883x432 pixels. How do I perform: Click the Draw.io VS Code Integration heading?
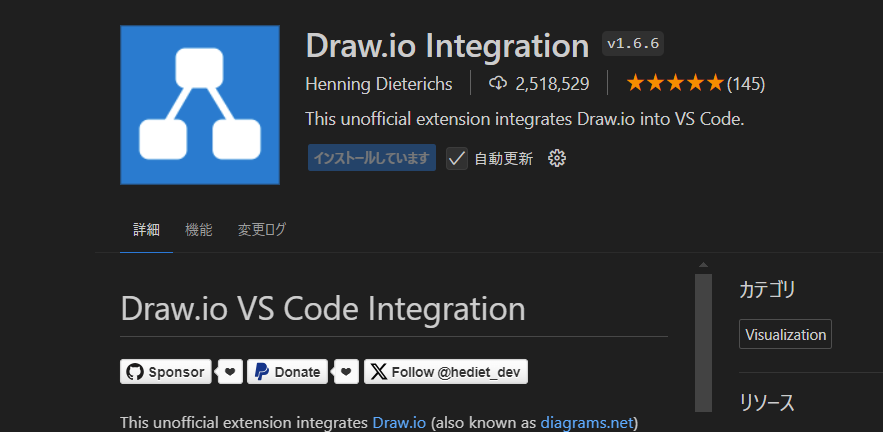pyautogui.click(x=323, y=309)
